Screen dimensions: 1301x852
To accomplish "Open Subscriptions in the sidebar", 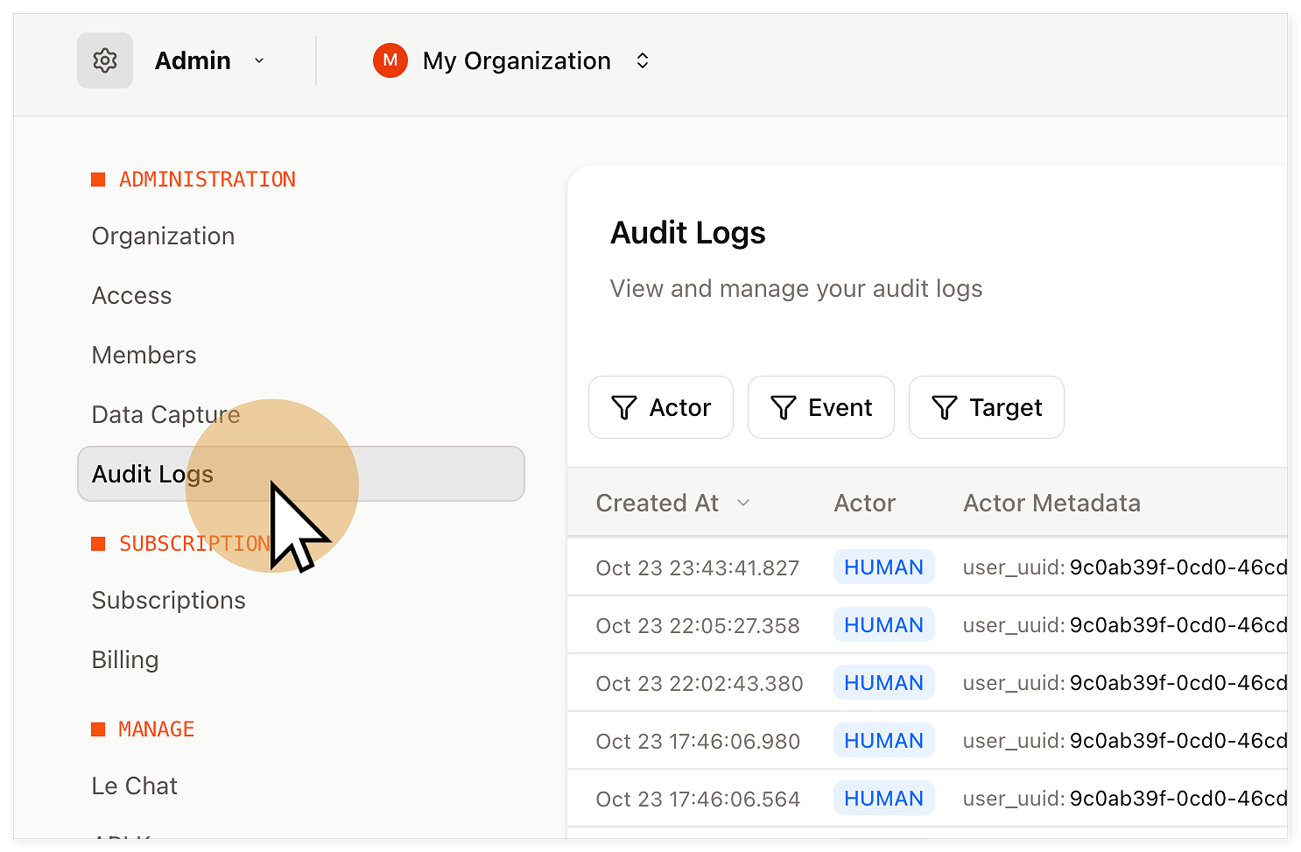I will [x=169, y=600].
